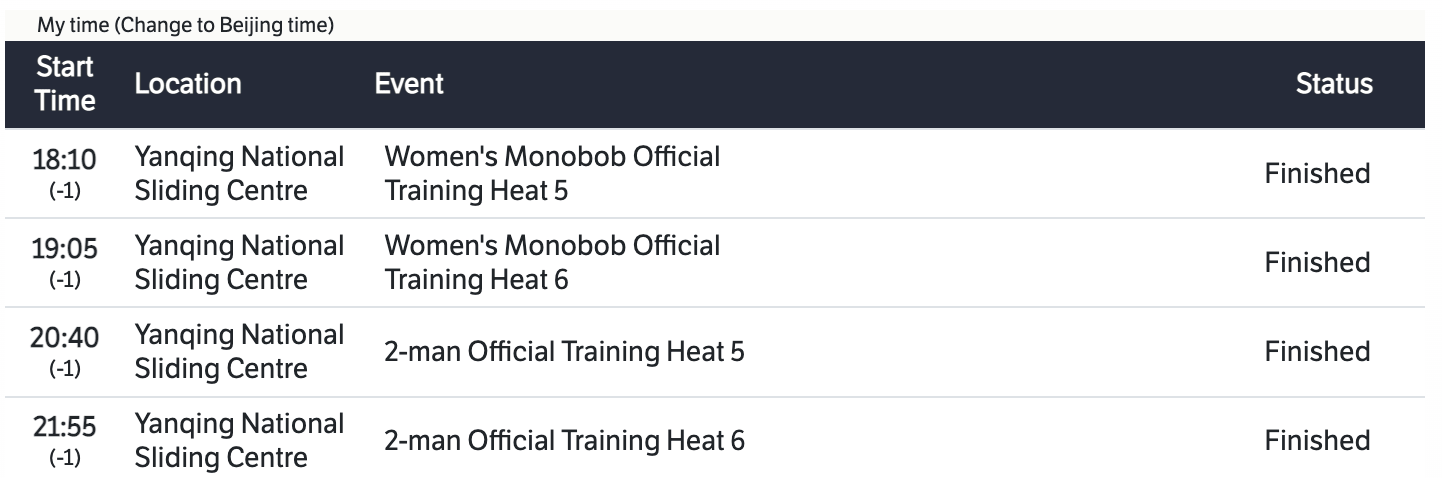Click Finished status for Women's Monobob Heat 6
1442x478 pixels.
(1317, 262)
